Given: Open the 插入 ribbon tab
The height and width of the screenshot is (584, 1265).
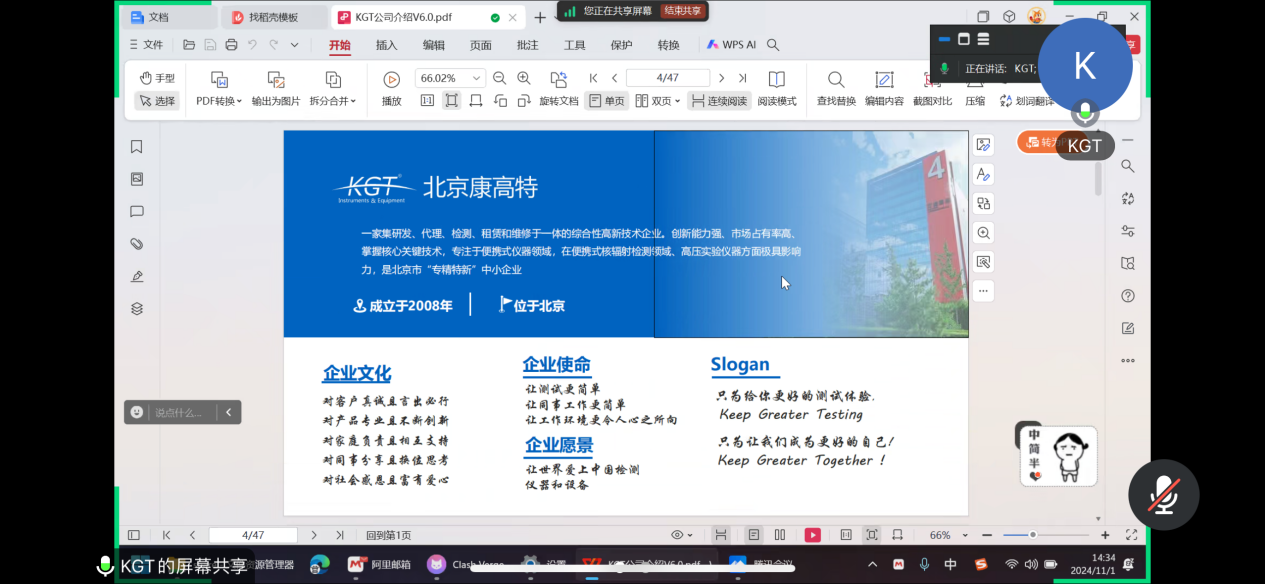Looking at the screenshot, I should coord(387,45).
